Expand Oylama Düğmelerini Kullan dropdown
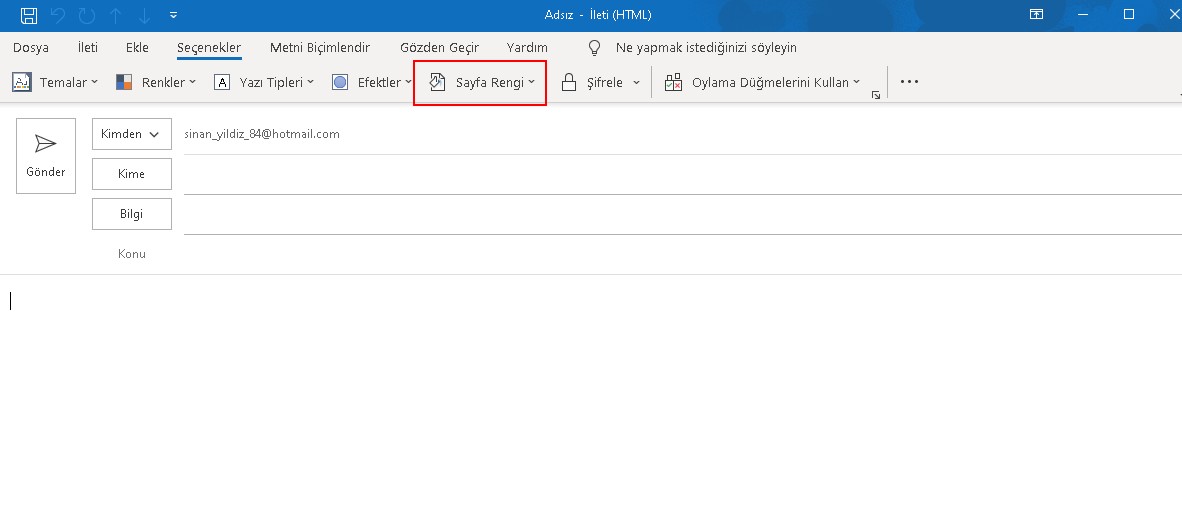Viewport: 1182px width, 515px height. point(762,83)
